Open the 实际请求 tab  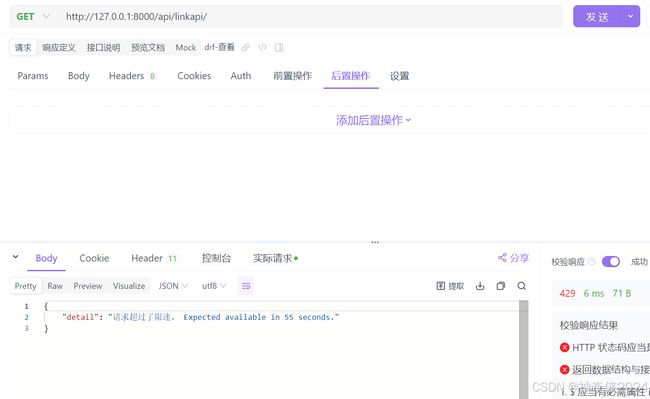click(x=275, y=258)
